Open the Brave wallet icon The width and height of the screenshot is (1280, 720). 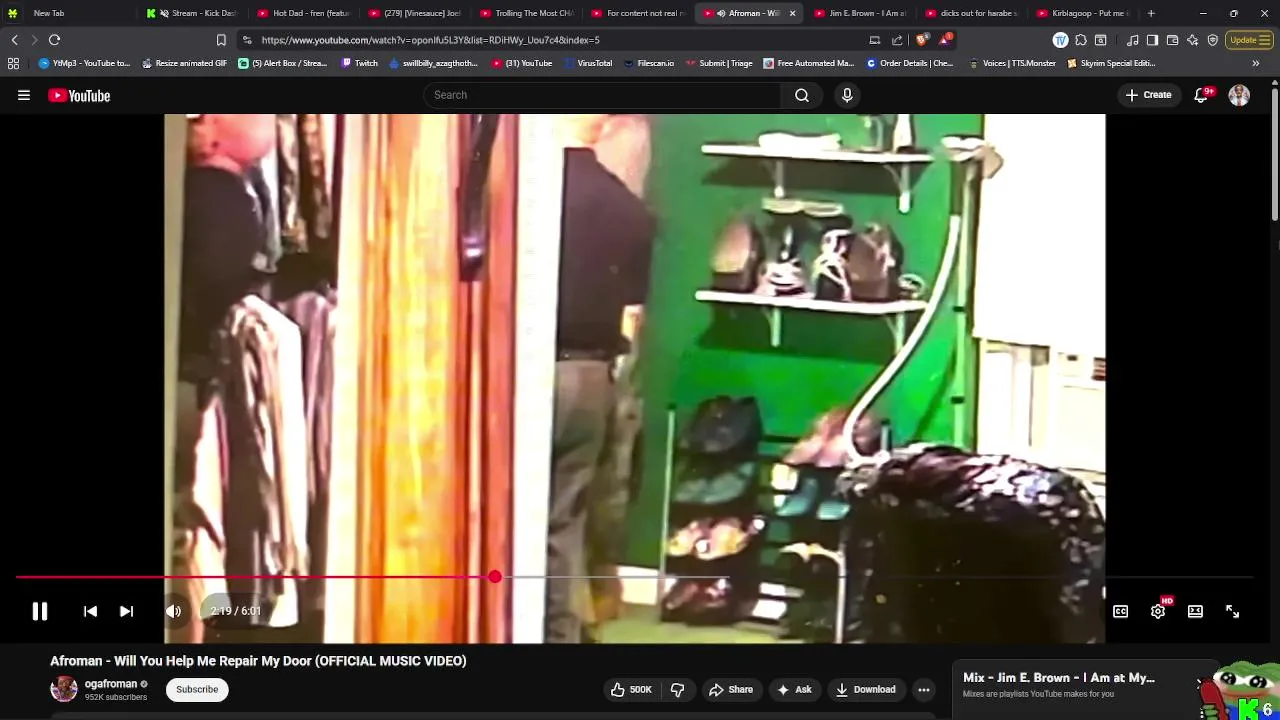[1172, 40]
